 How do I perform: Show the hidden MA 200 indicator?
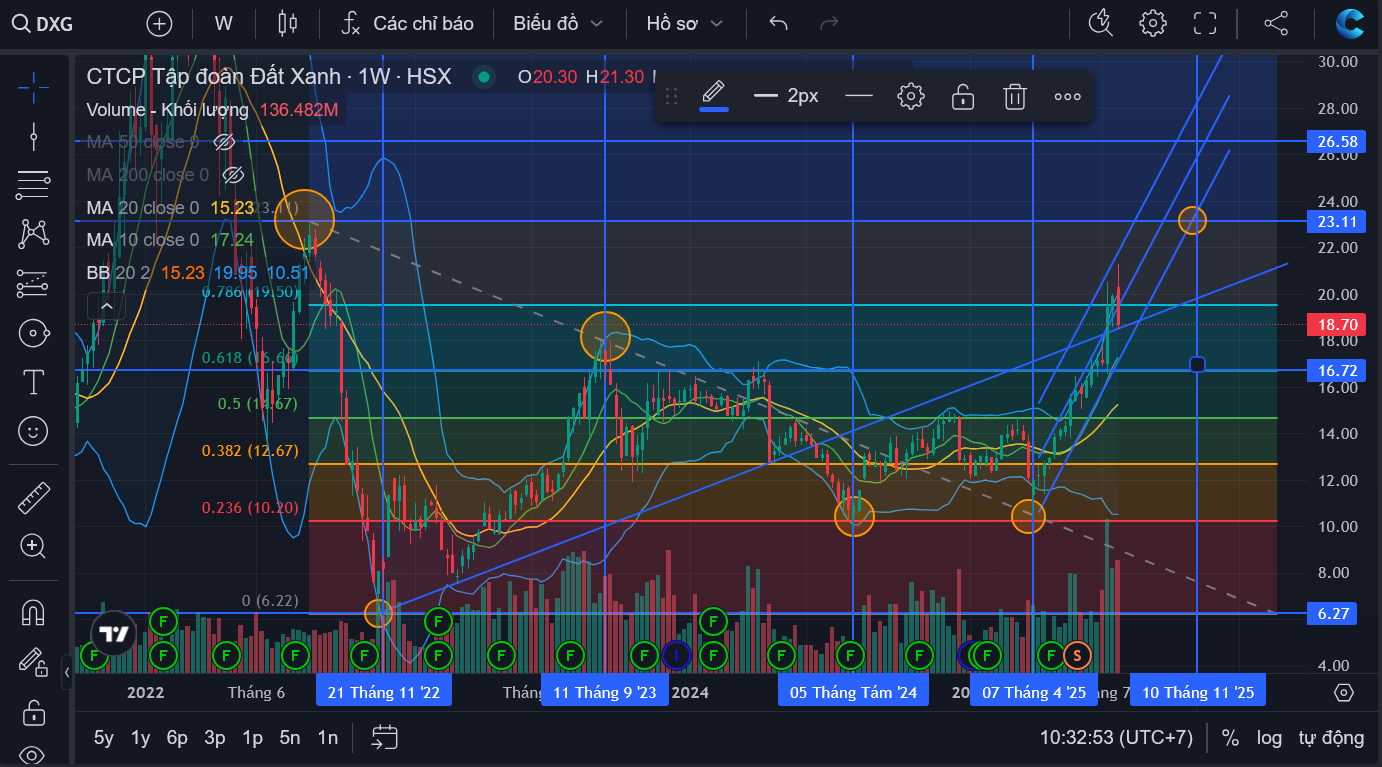pos(233,175)
